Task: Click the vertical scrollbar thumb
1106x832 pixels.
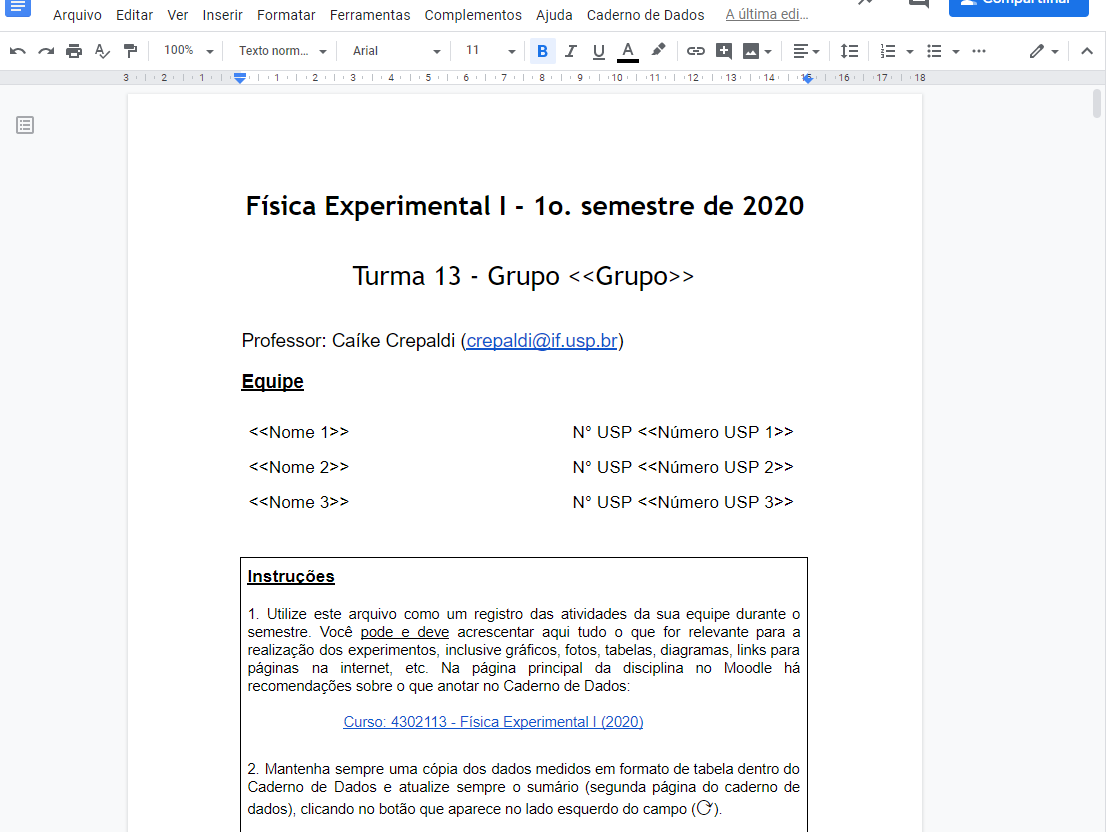Action: [x=1097, y=103]
